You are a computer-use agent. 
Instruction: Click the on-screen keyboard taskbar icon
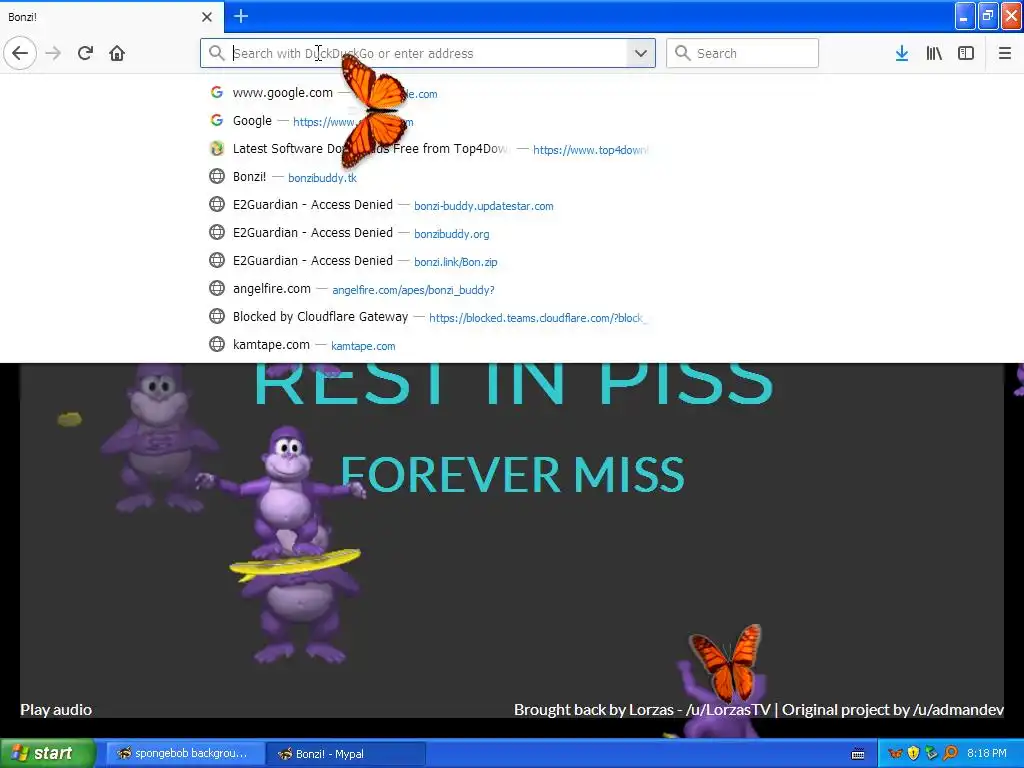[857, 754]
